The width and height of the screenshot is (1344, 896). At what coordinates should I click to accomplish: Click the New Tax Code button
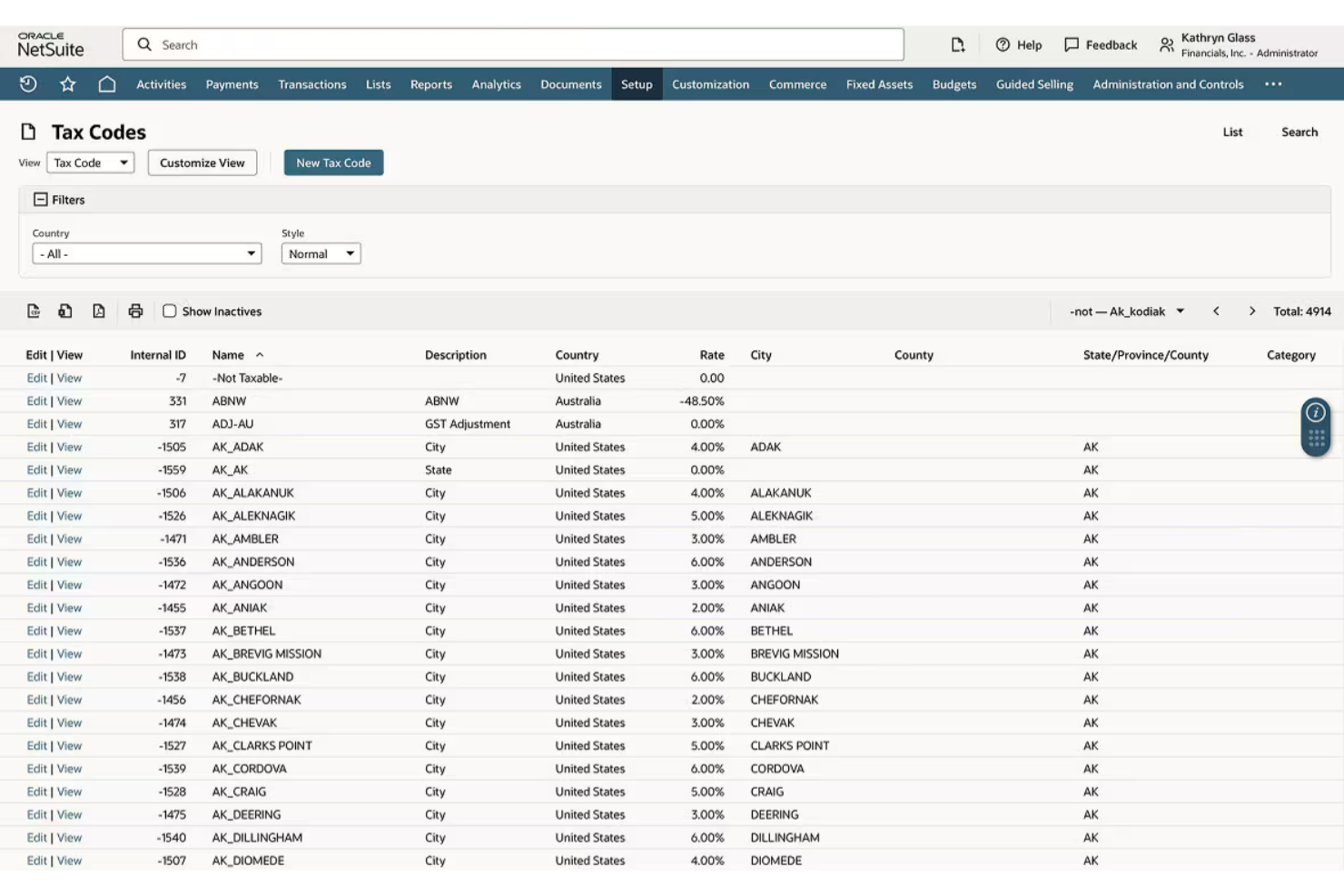[x=333, y=162]
